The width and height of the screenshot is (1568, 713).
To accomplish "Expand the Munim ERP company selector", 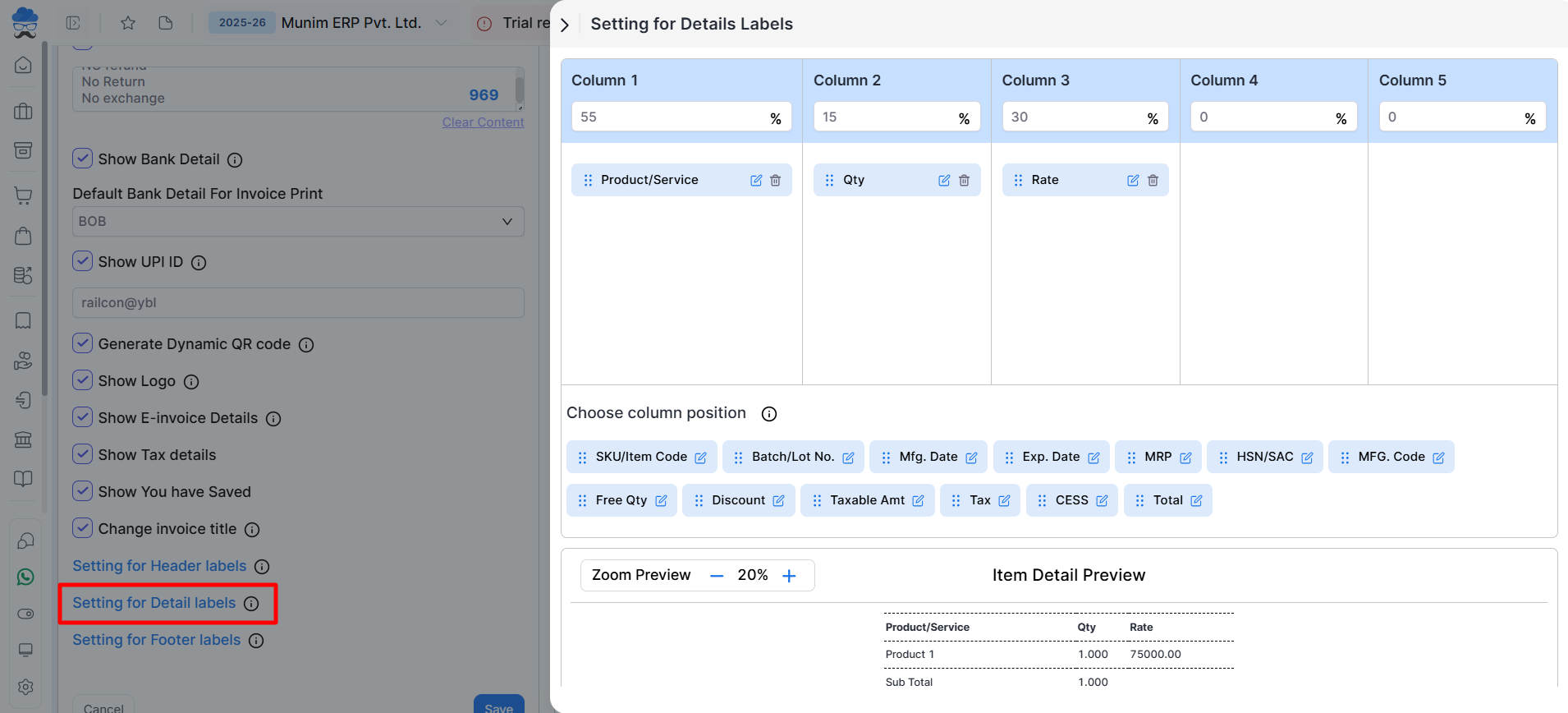I will pos(441,23).
